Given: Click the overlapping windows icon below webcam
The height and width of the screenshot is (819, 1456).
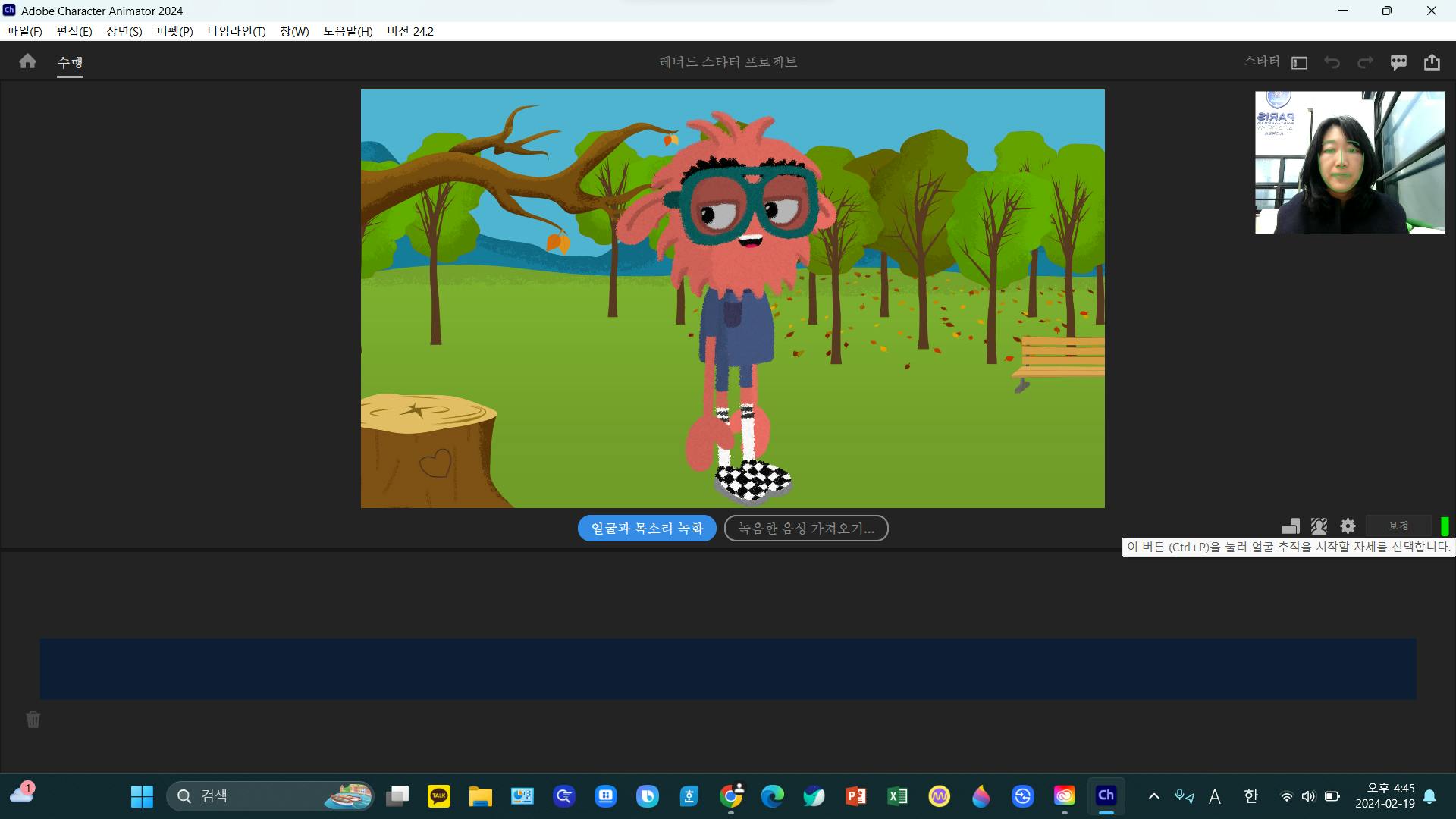Looking at the screenshot, I should (1291, 526).
